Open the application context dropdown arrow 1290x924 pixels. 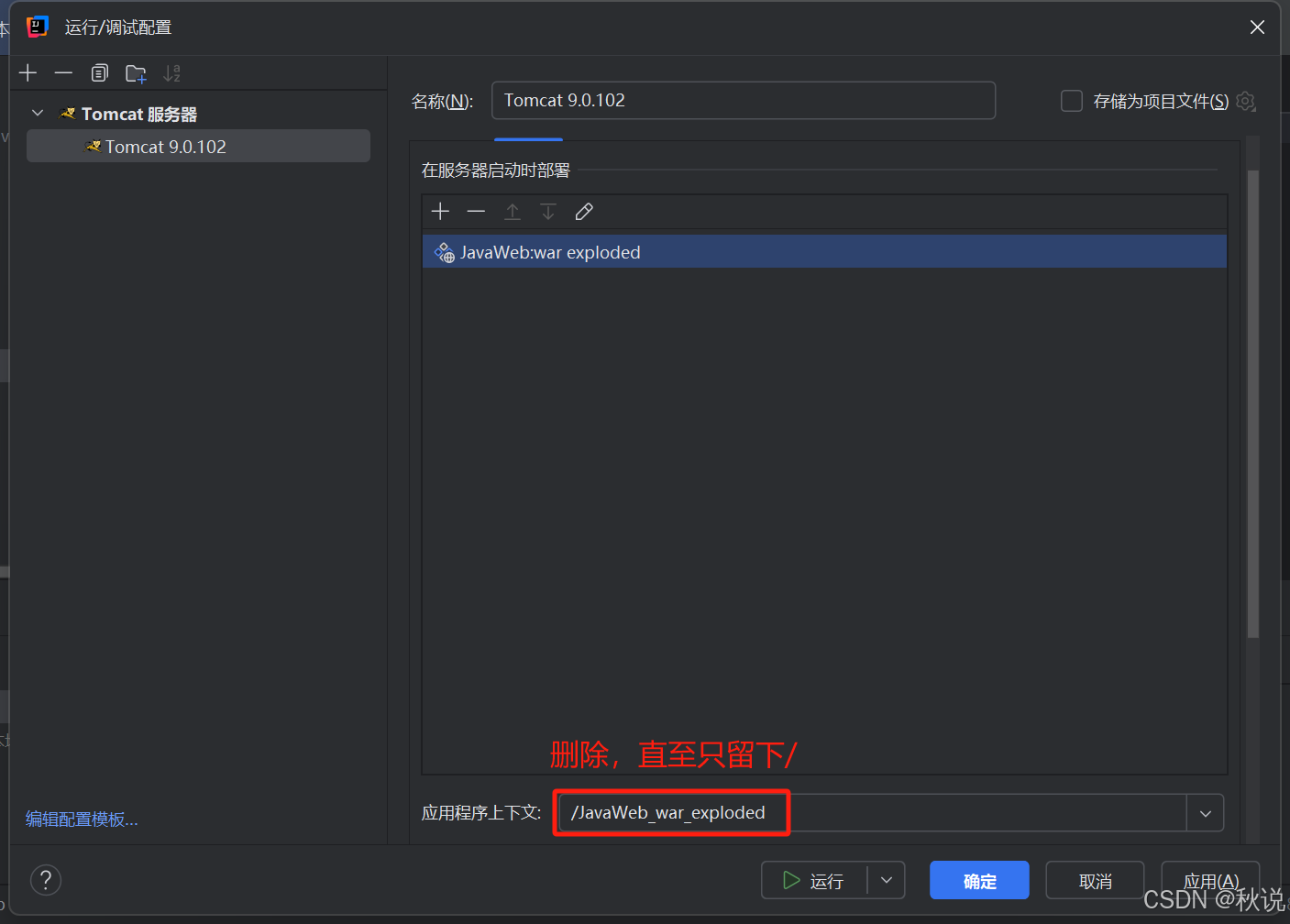pyautogui.click(x=1206, y=813)
